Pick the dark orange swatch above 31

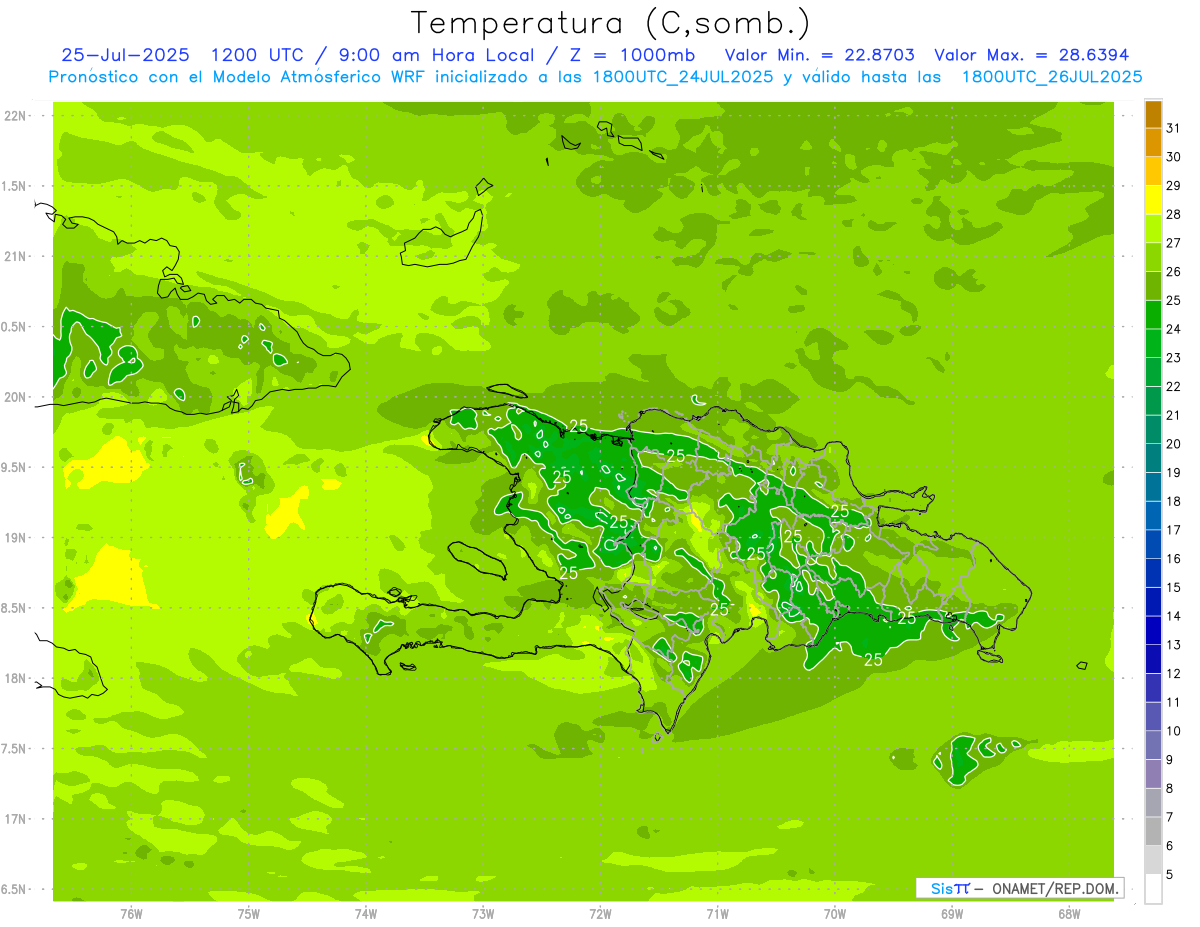click(x=1153, y=114)
